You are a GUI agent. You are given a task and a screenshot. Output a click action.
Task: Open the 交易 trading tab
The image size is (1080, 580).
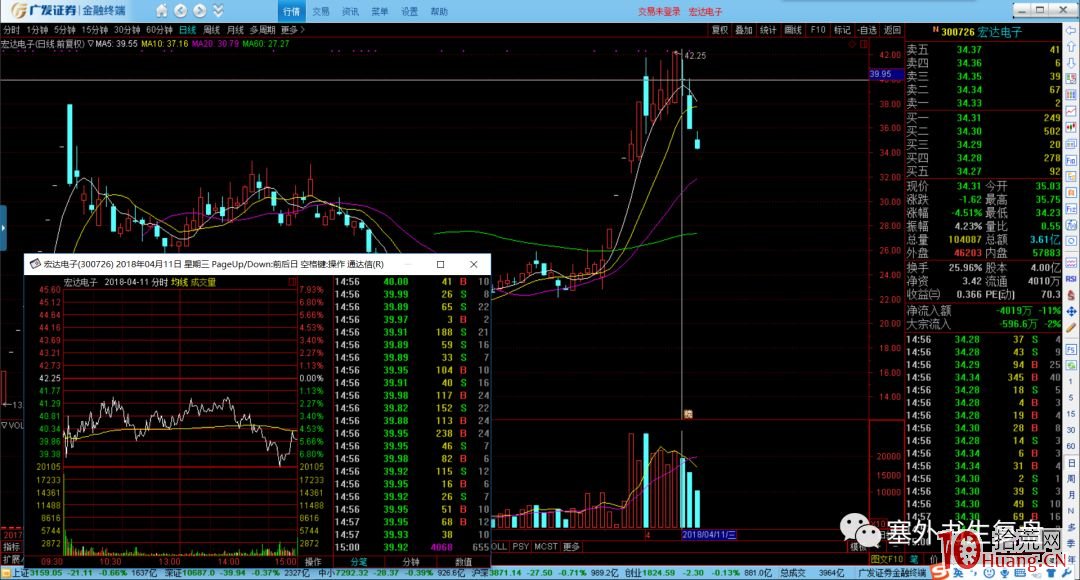321,11
